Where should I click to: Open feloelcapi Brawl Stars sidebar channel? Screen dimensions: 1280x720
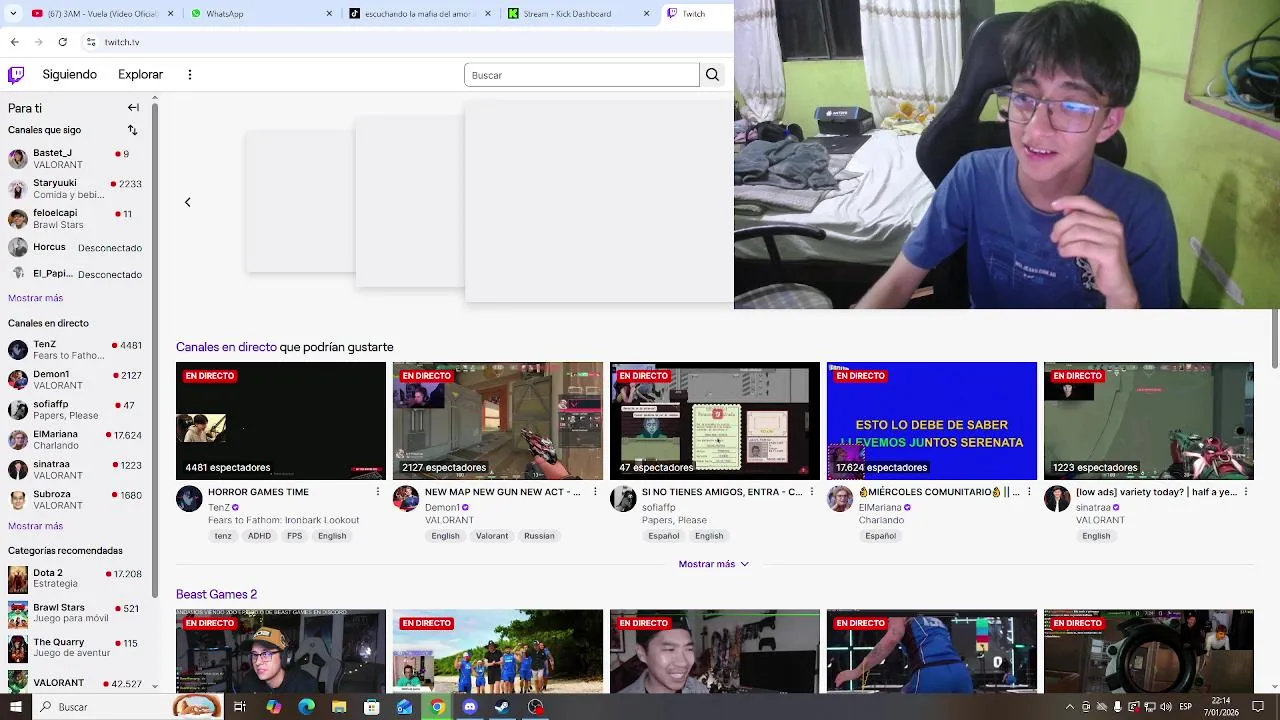click(x=76, y=219)
